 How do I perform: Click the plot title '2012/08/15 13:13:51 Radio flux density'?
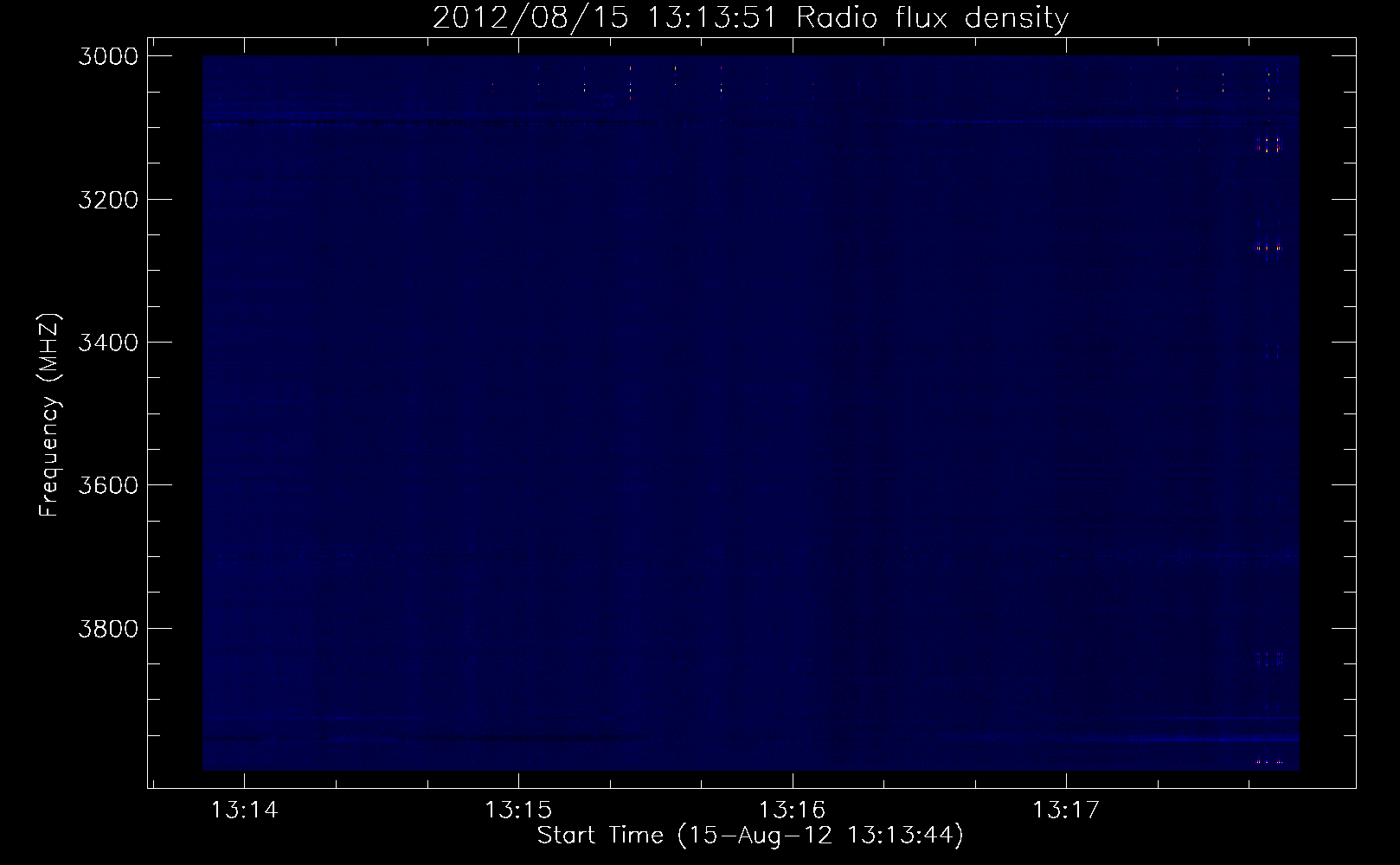(x=750, y=17)
